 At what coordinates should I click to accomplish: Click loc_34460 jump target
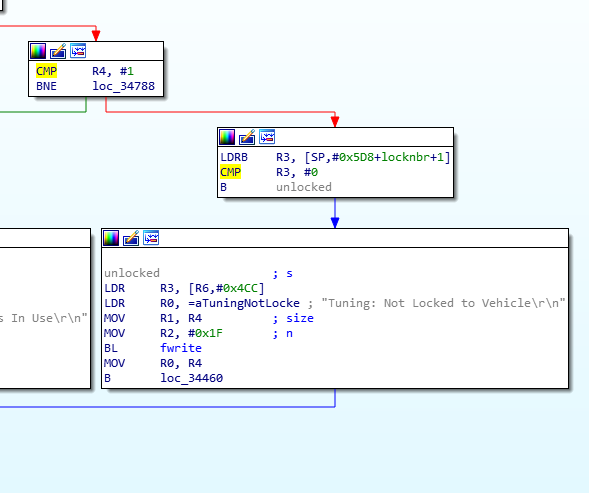click(x=192, y=378)
